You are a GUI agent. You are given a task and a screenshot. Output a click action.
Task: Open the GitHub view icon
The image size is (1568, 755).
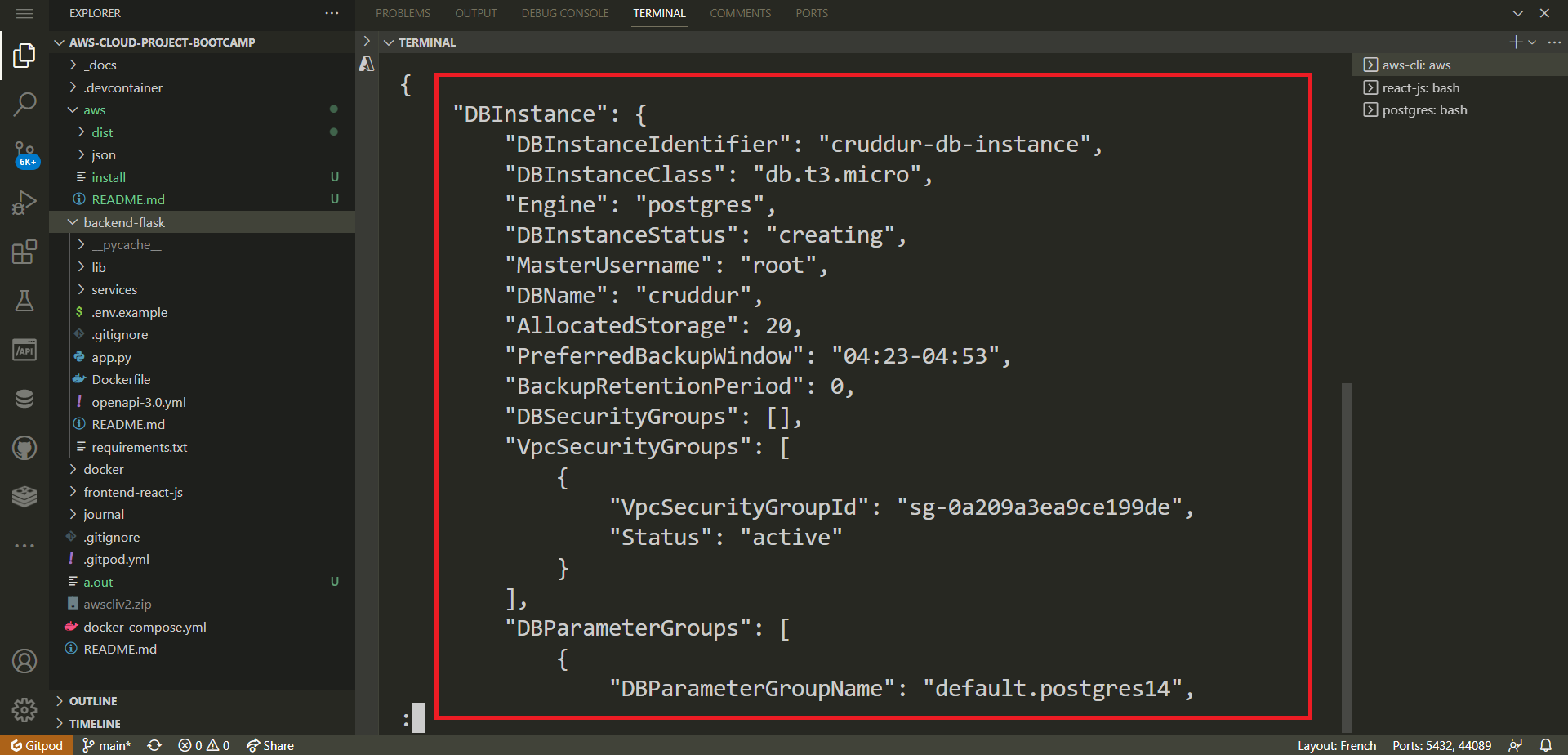(x=24, y=448)
